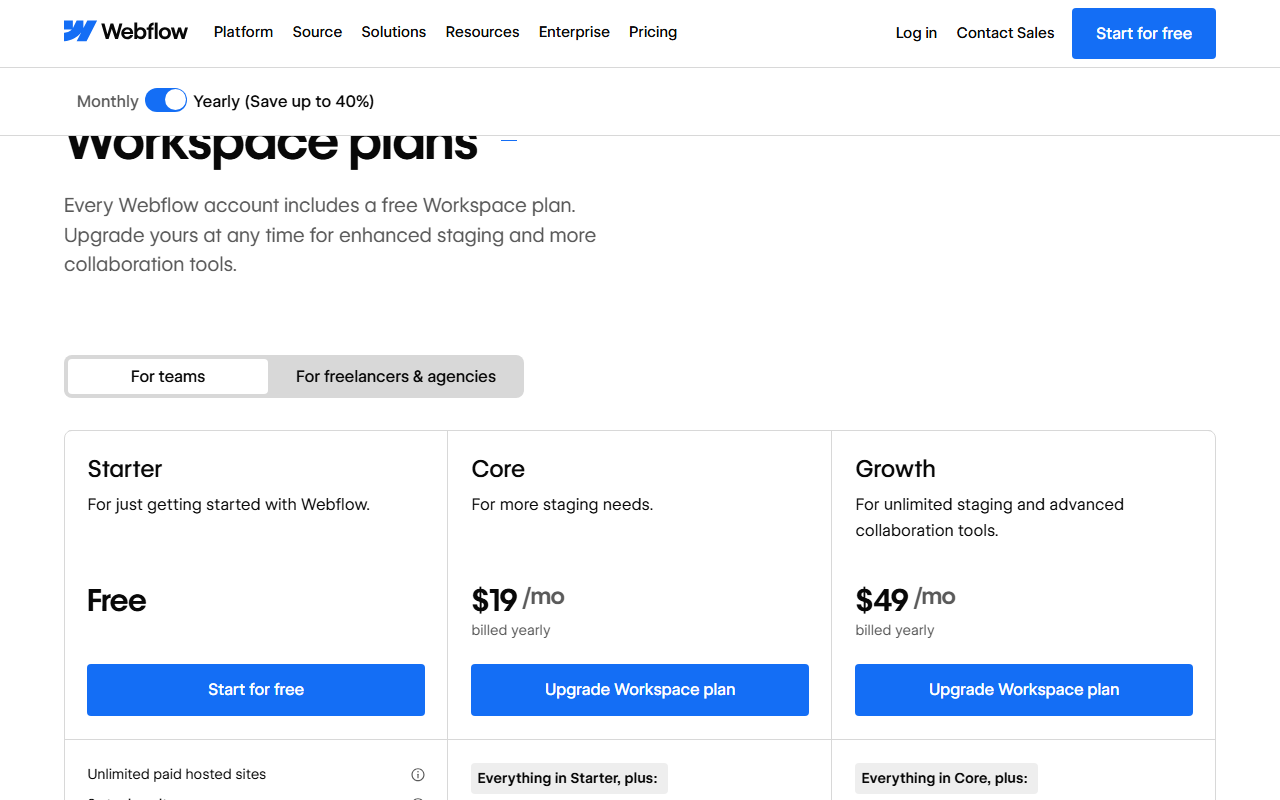Viewport: 1280px width, 800px height.
Task: Click 'Everything in Starter, plus:' label
Action: [568, 778]
